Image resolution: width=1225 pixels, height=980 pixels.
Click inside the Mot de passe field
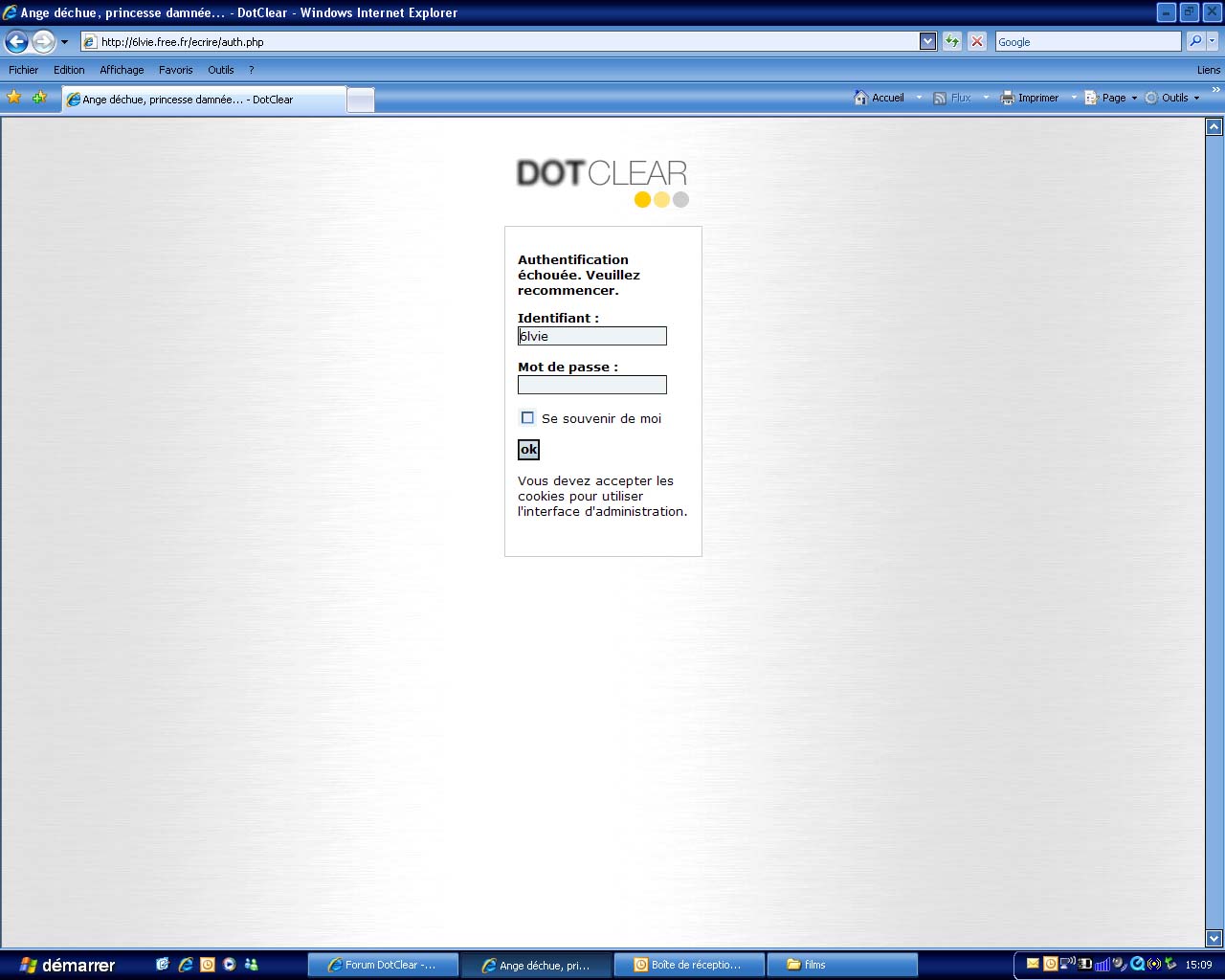pos(592,385)
